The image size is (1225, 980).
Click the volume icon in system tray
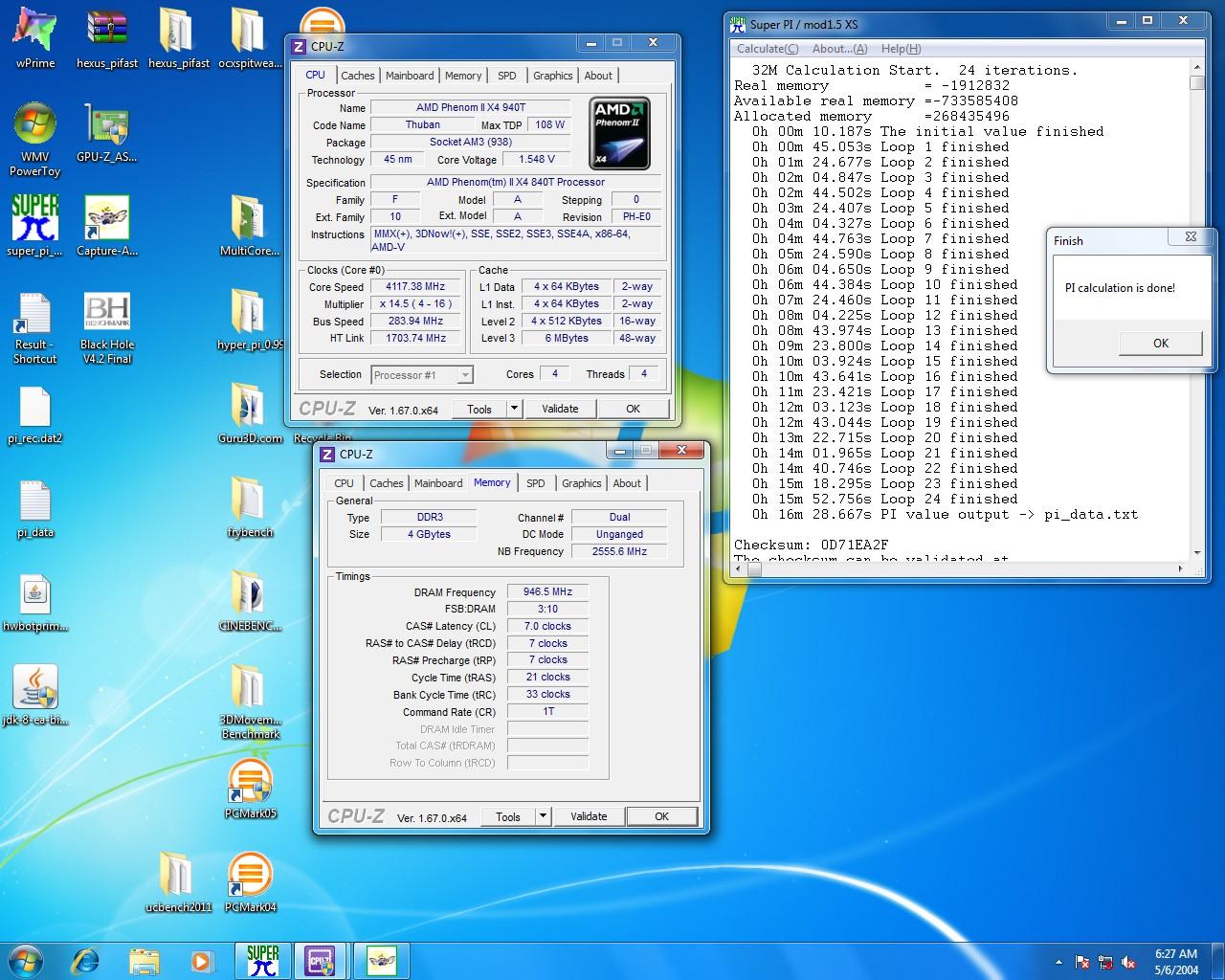click(x=1129, y=962)
